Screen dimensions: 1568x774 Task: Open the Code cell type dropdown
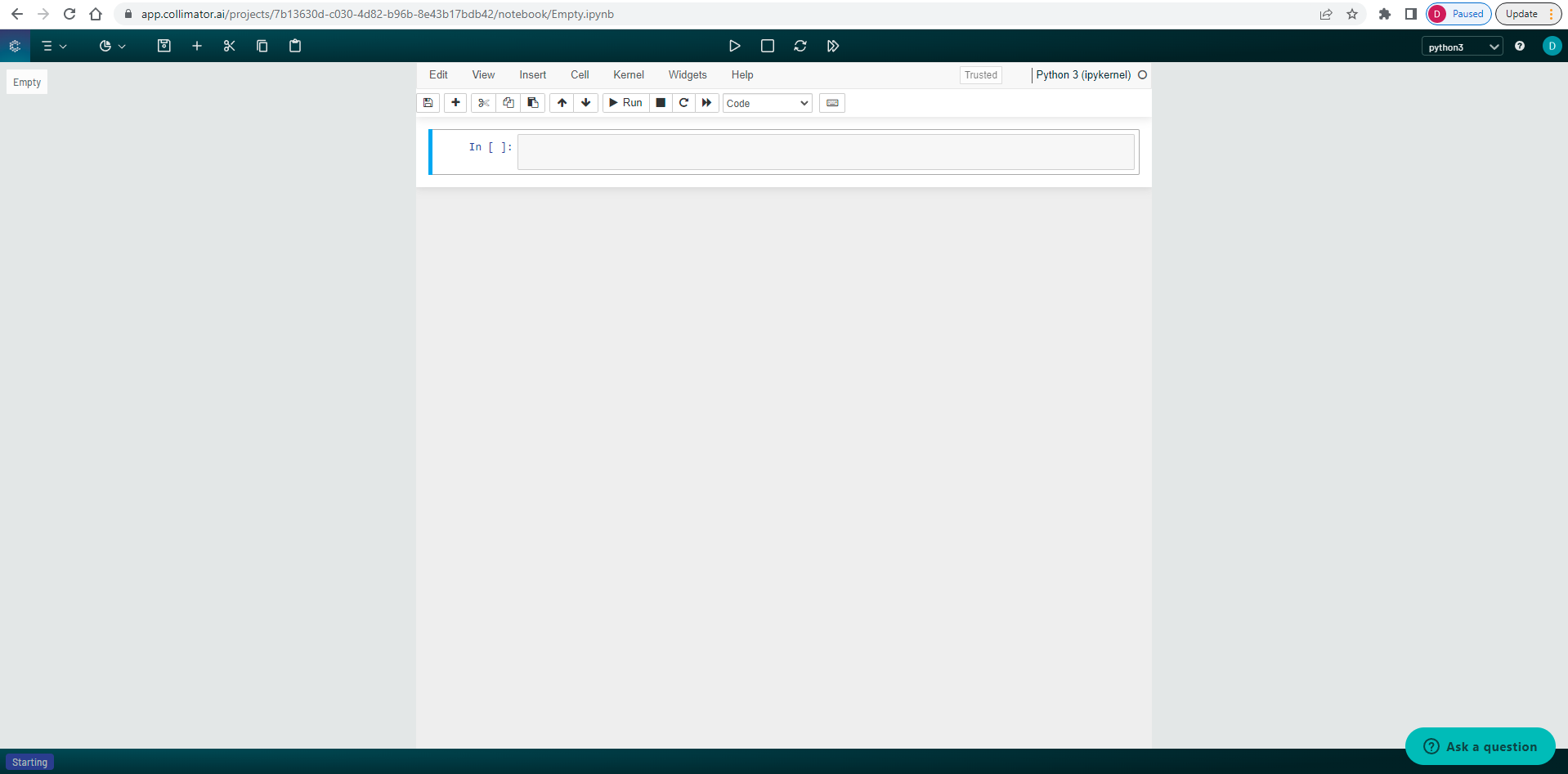coord(765,103)
